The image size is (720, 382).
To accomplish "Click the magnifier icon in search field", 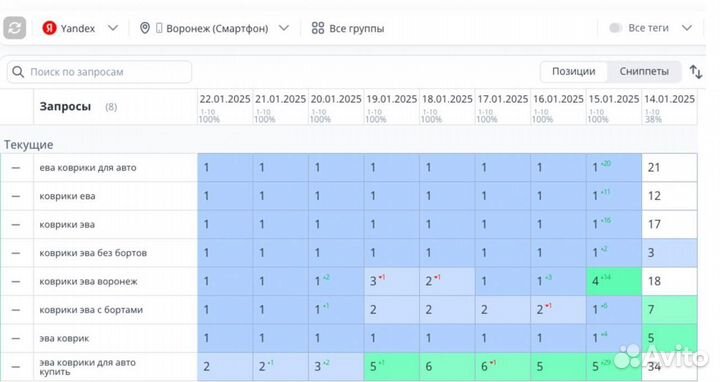I will 18,72.
